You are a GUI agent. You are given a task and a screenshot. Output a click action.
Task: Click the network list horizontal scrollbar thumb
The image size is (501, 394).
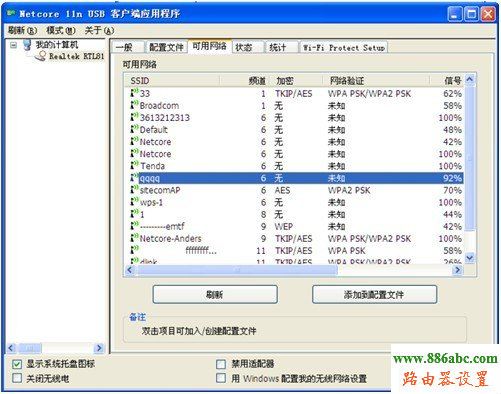pos(237,270)
